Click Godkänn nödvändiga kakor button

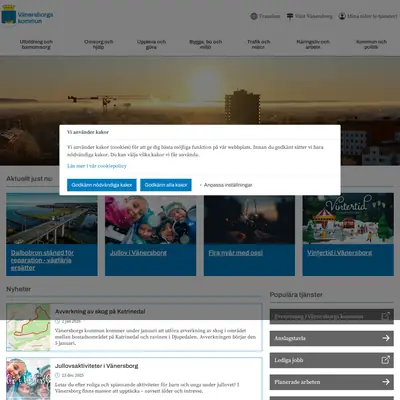pyautogui.click(x=102, y=185)
